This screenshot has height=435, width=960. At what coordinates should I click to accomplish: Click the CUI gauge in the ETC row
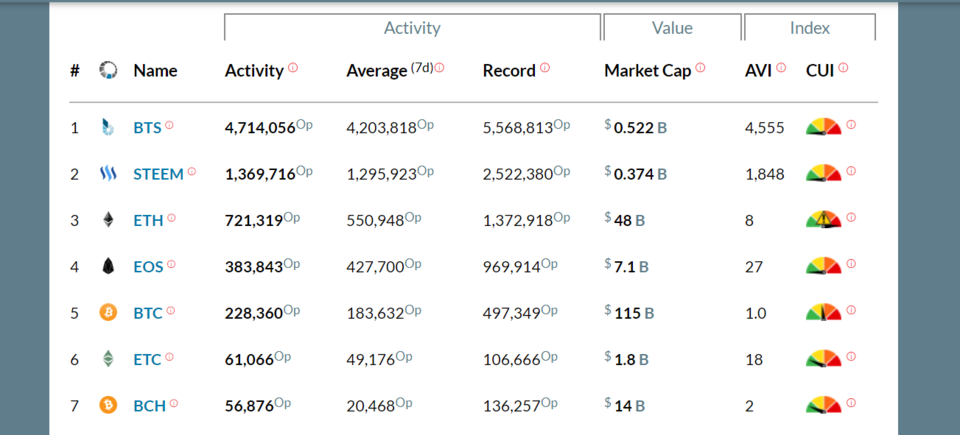823,358
